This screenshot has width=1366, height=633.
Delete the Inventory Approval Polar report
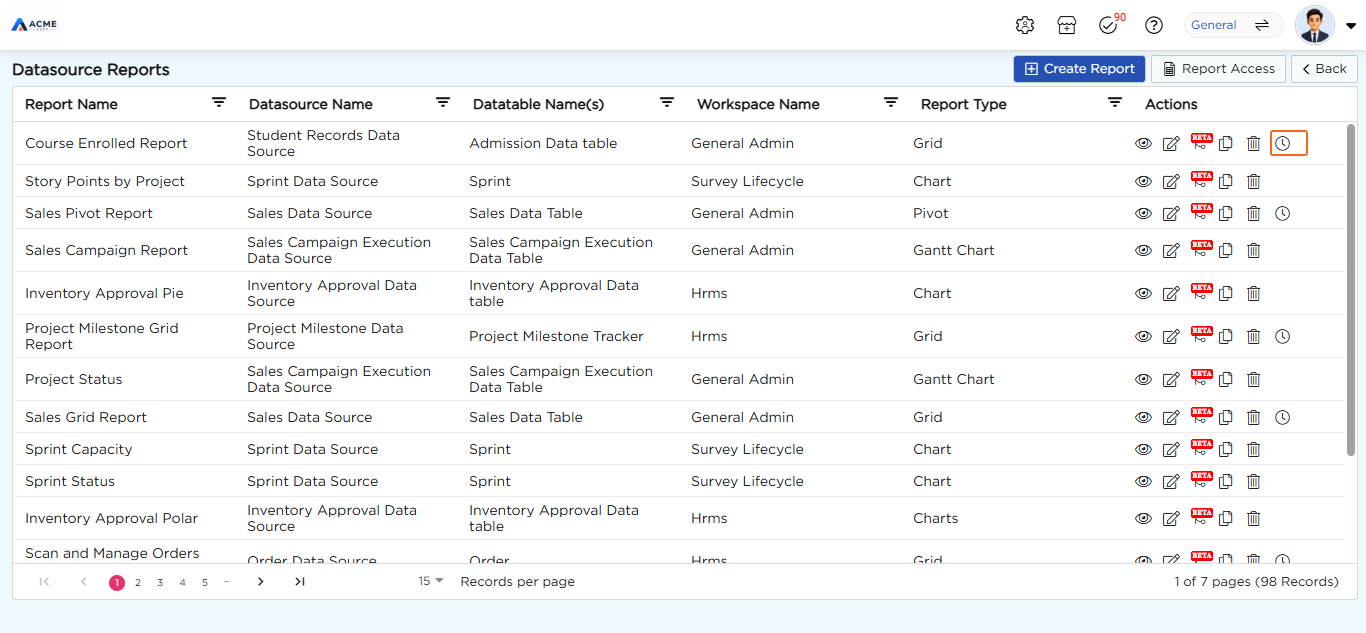(1253, 518)
